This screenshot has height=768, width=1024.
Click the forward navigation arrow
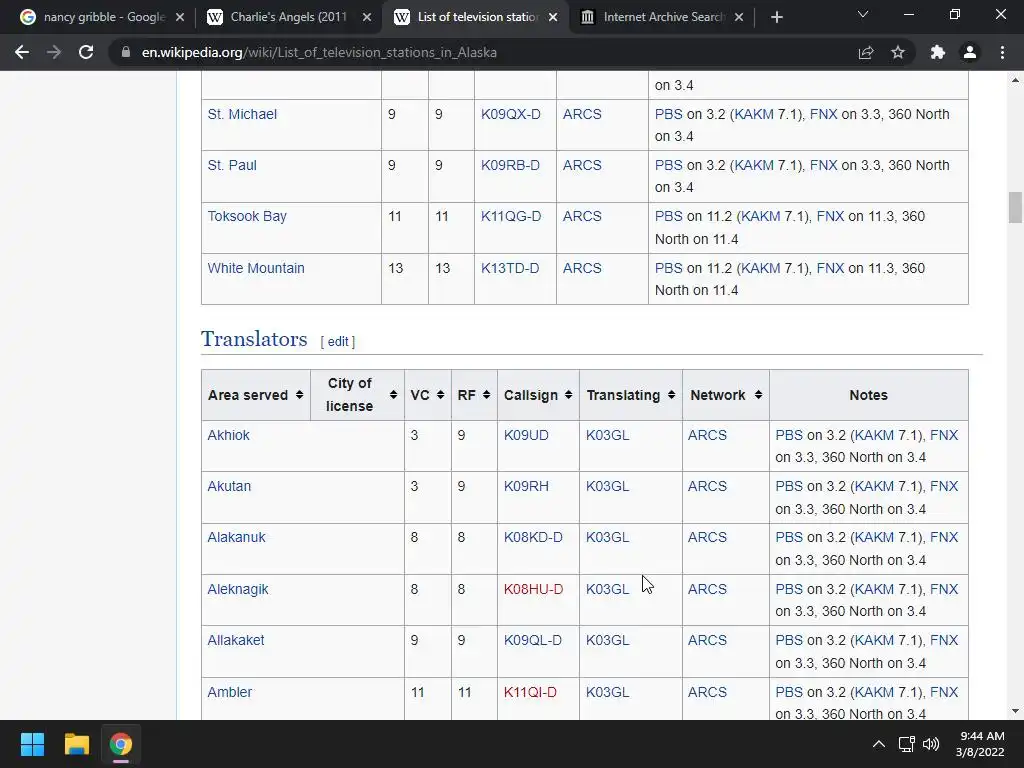[x=54, y=52]
